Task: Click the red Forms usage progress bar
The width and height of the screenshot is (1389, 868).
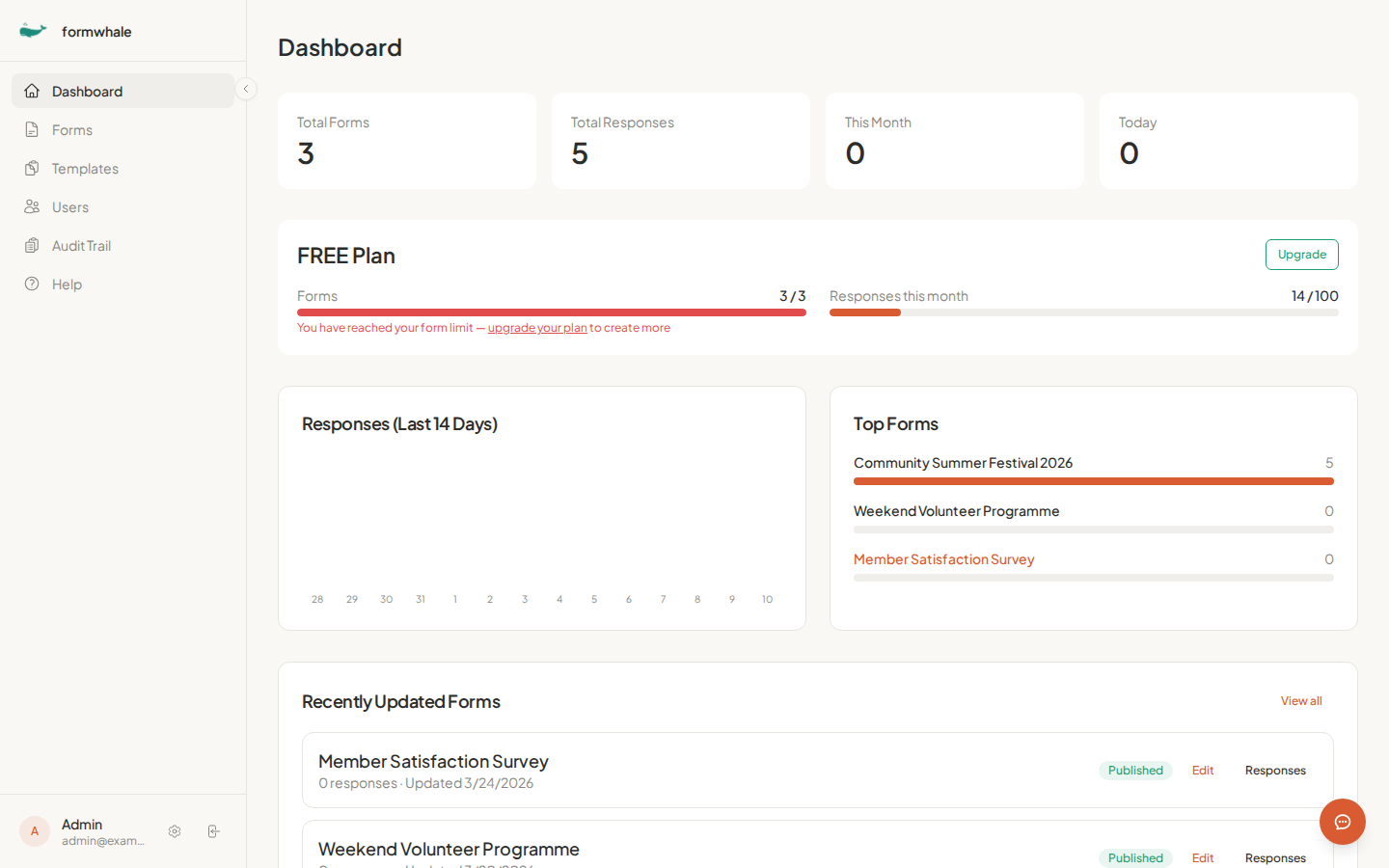Action: (x=551, y=312)
